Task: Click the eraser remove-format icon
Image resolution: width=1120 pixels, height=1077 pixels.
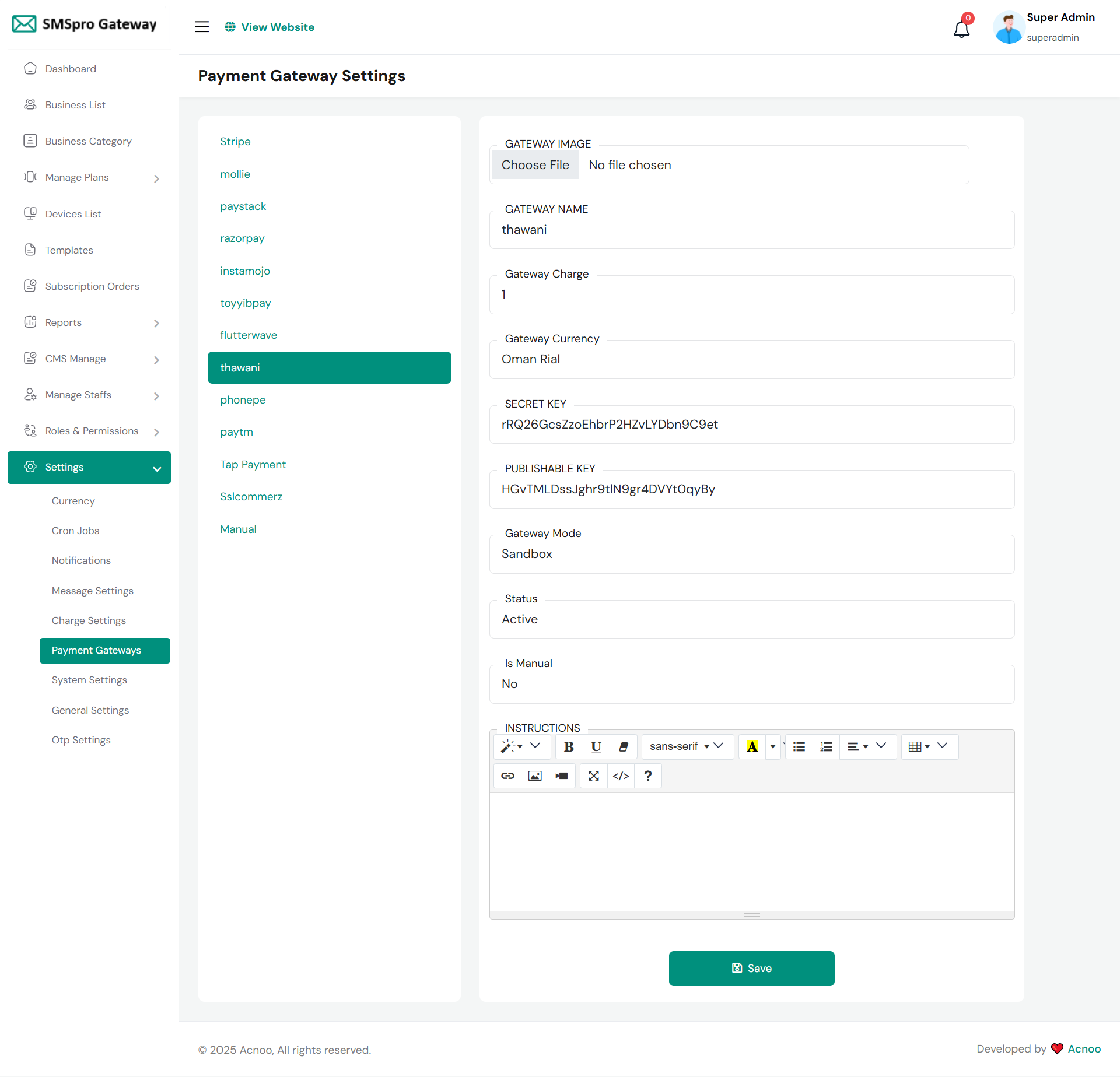Action: (623, 747)
